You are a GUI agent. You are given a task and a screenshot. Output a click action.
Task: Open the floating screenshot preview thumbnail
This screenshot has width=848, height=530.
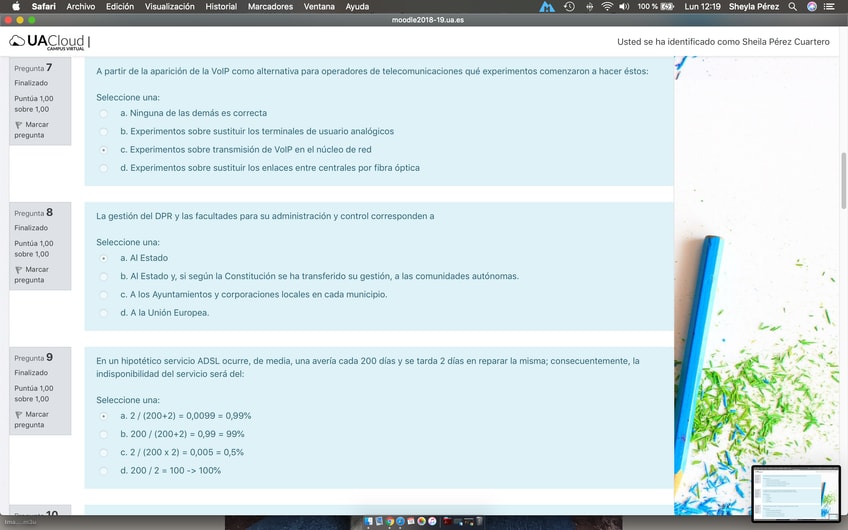pos(796,493)
